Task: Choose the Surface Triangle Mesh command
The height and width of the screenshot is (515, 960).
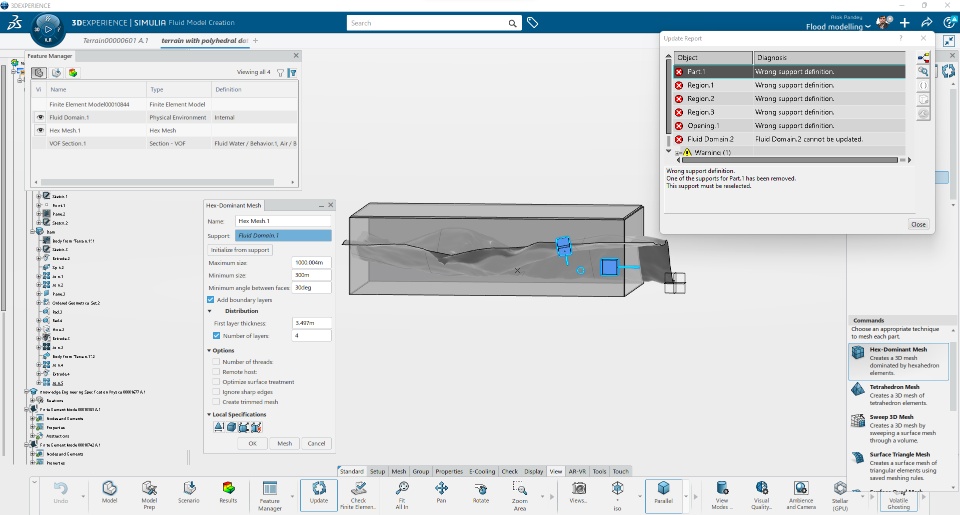Action: [898, 465]
